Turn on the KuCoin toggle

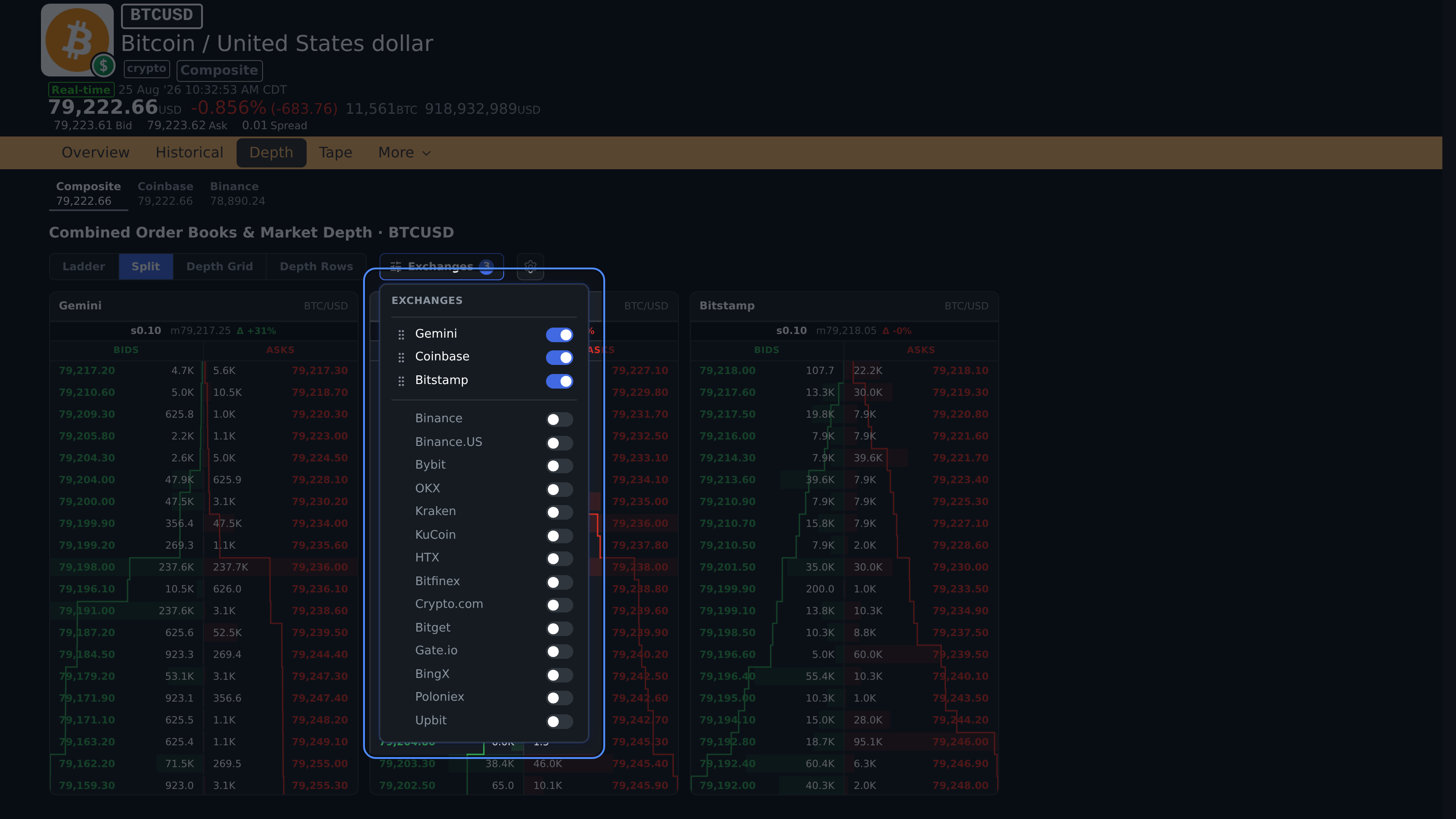click(559, 536)
